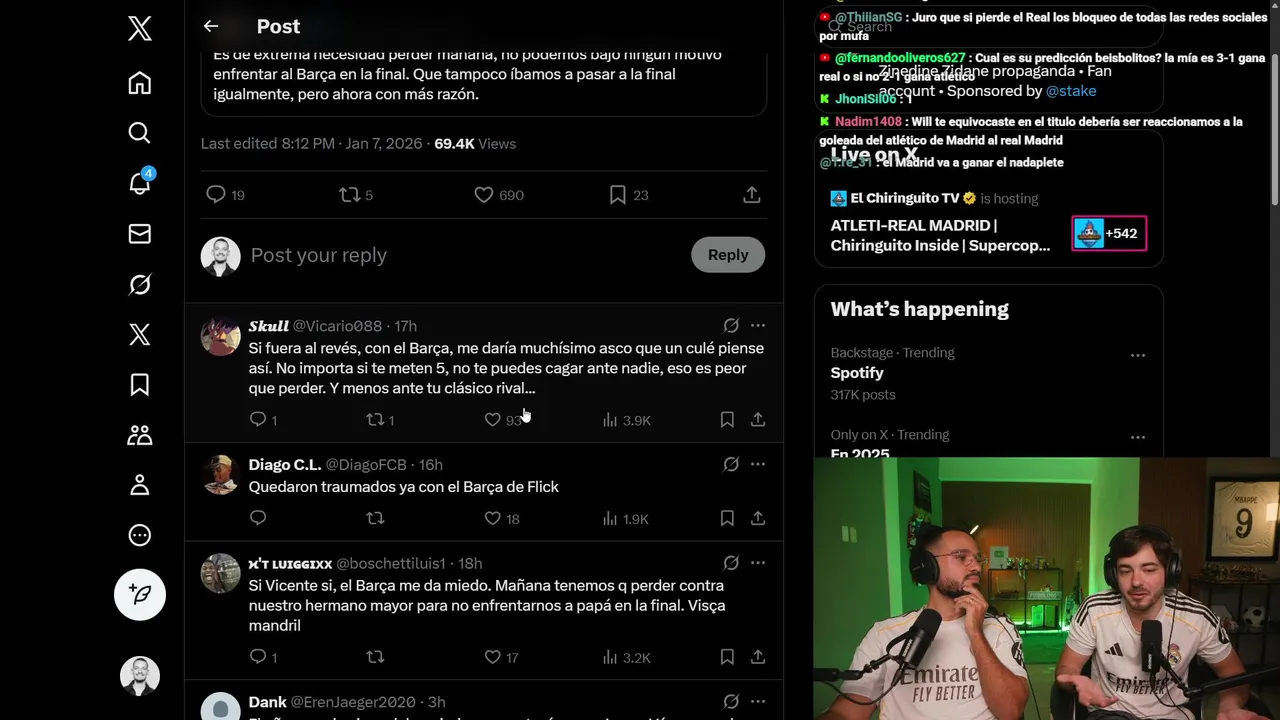Open Bookmarks icon in left sidebar
This screenshot has height=720, width=1280.
click(x=140, y=385)
